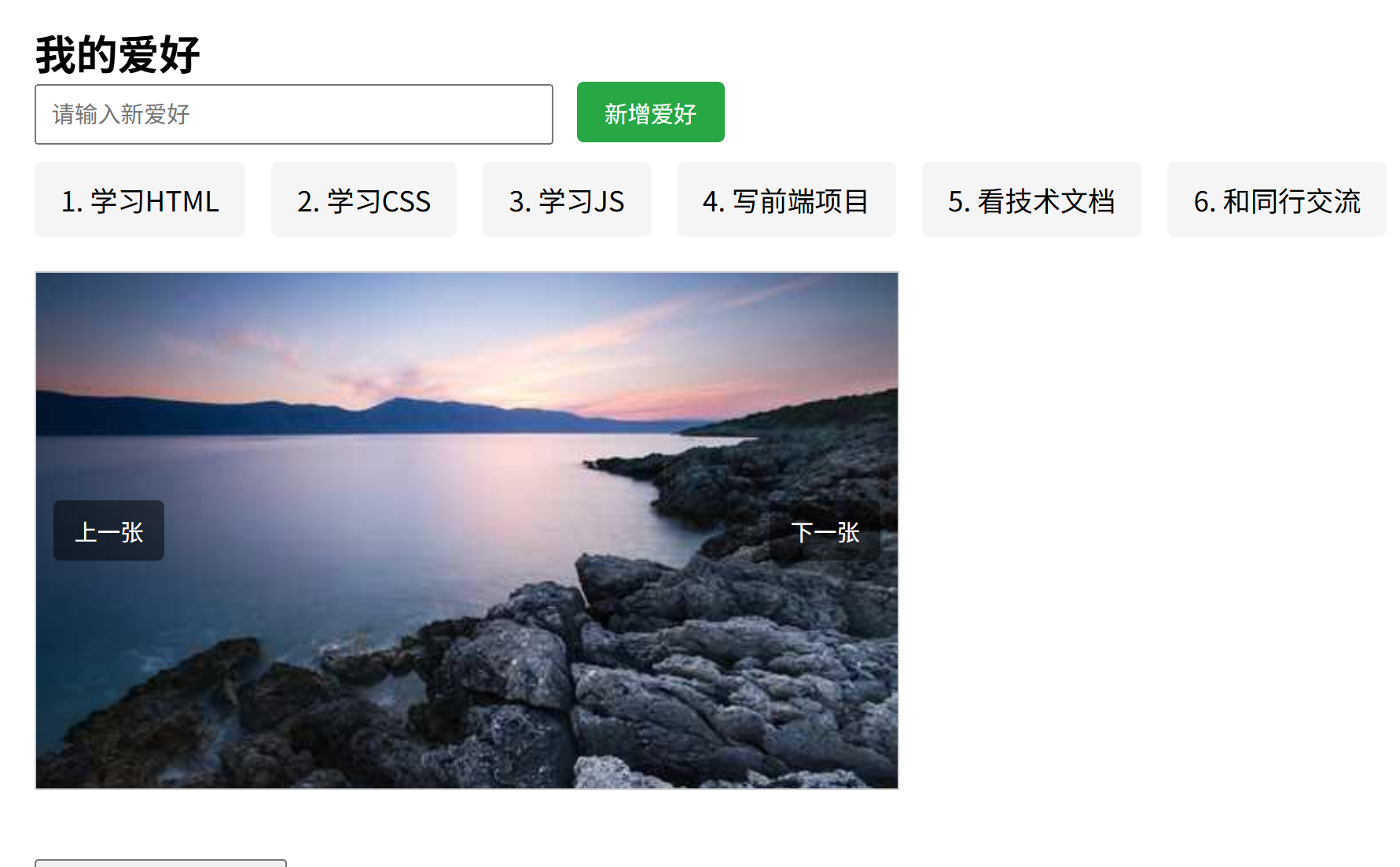This screenshot has height=867, width=1400.
Task: Click the seaside carousel photo
Action: (467, 531)
